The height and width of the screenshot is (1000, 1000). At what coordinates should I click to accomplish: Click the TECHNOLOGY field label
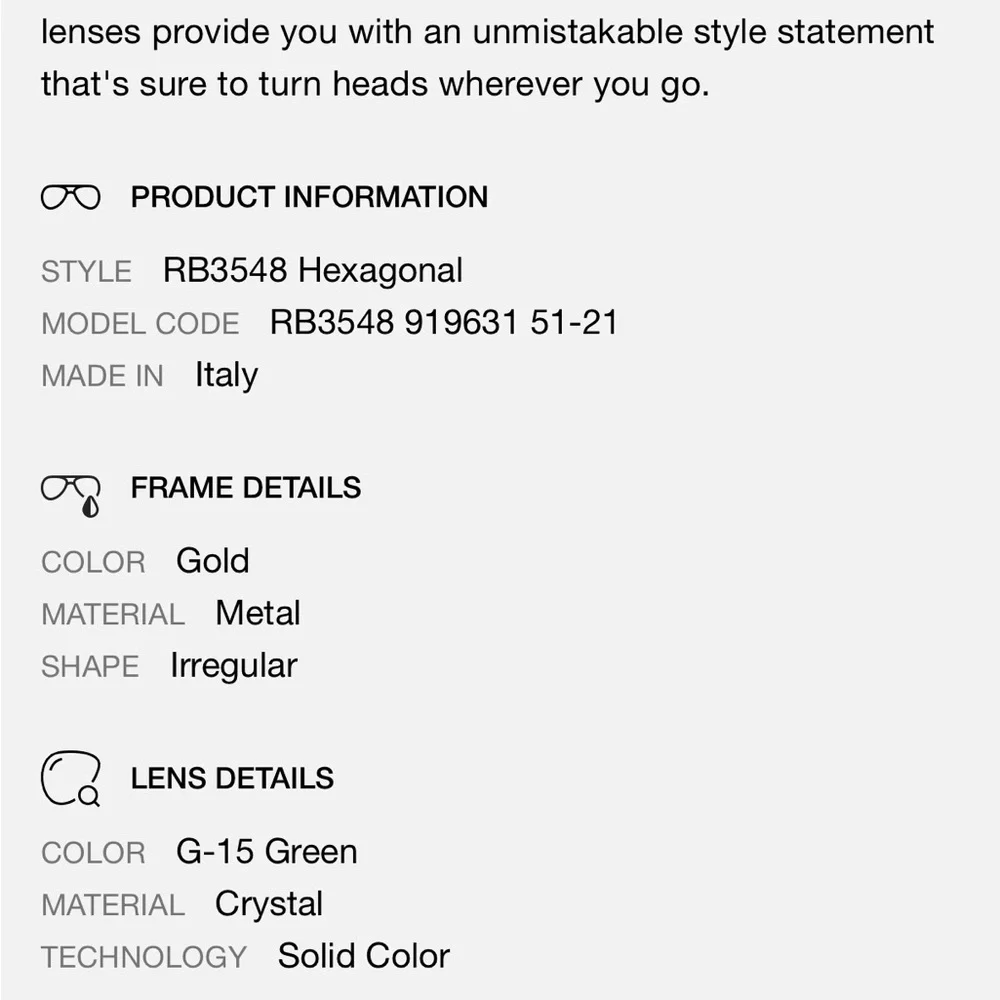coord(143,958)
